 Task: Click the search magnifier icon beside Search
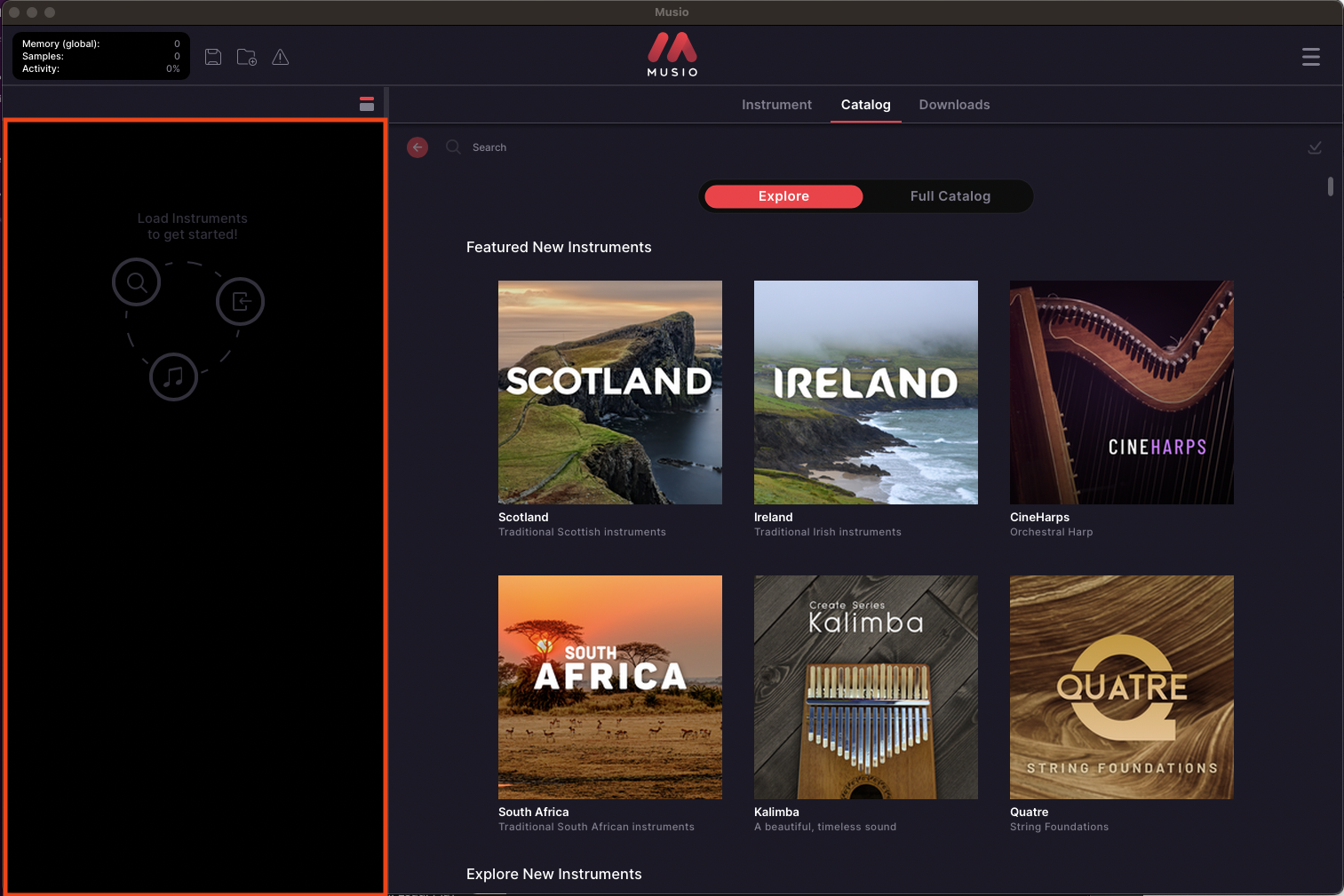click(x=453, y=147)
